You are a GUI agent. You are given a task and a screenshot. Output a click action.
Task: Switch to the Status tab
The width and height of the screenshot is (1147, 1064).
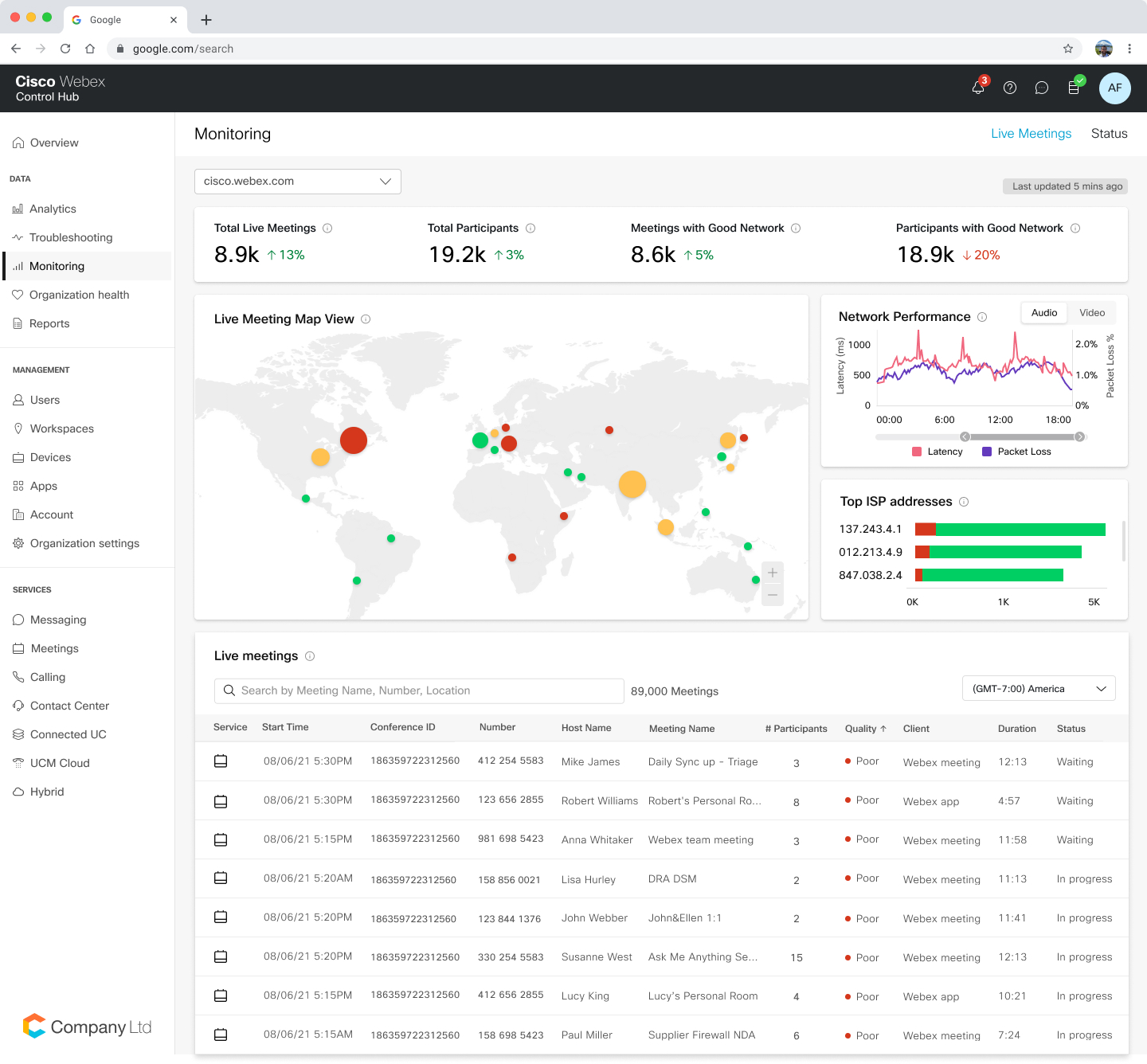1109,134
